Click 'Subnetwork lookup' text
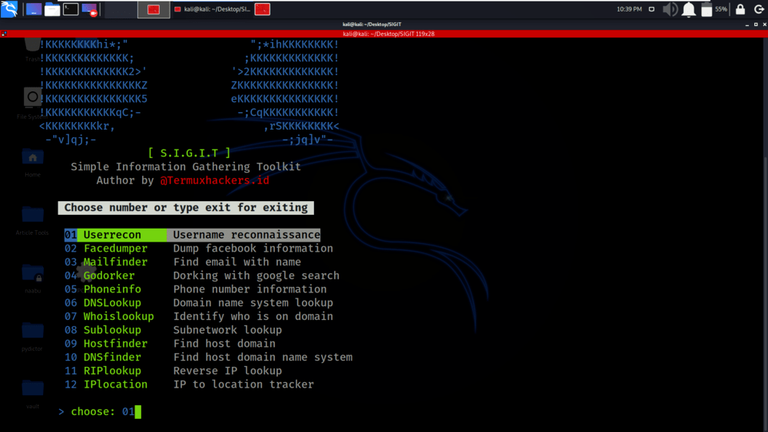 click(x=227, y=330)
